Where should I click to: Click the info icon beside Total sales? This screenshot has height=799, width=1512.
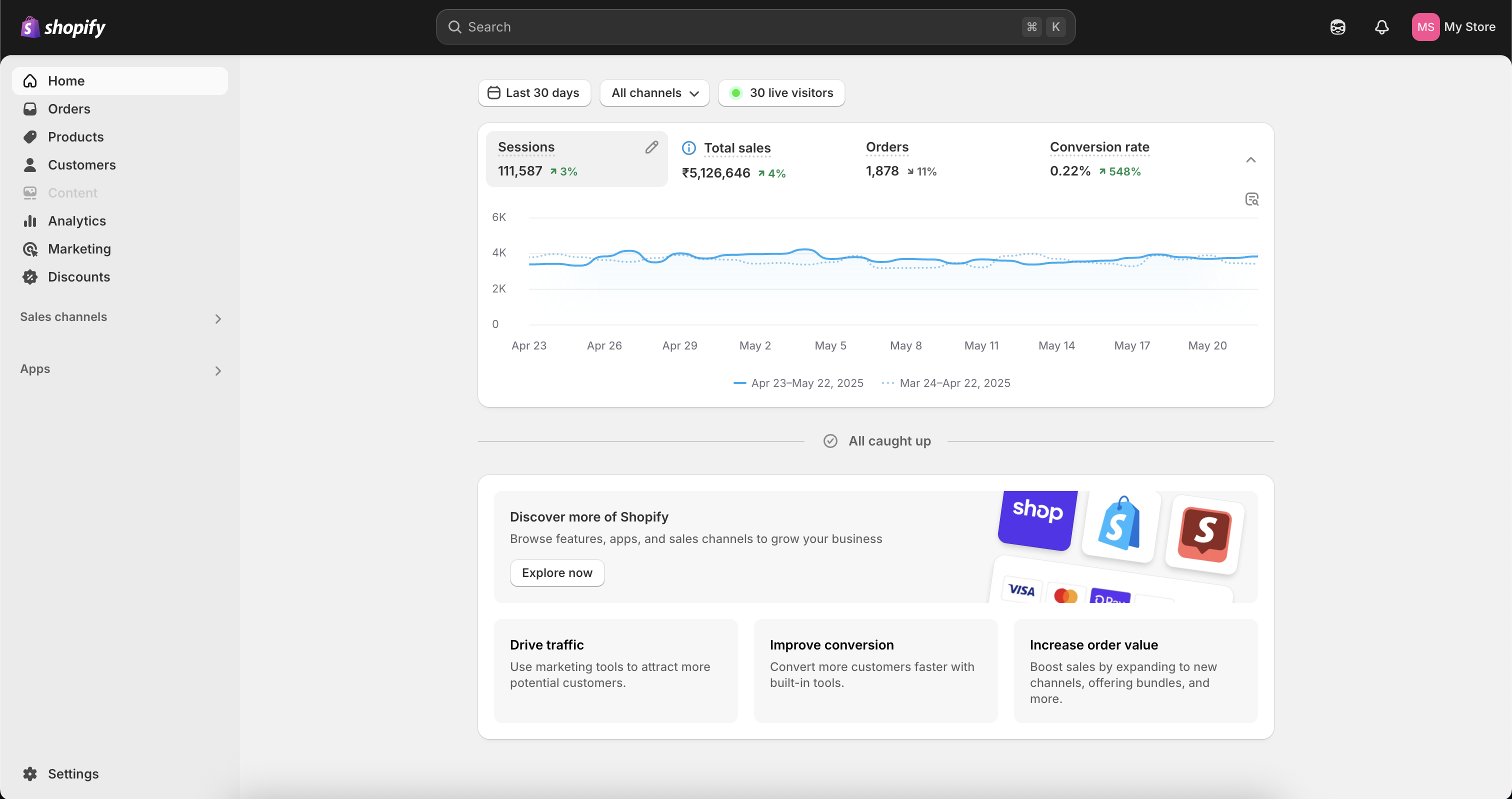point(688,148)
